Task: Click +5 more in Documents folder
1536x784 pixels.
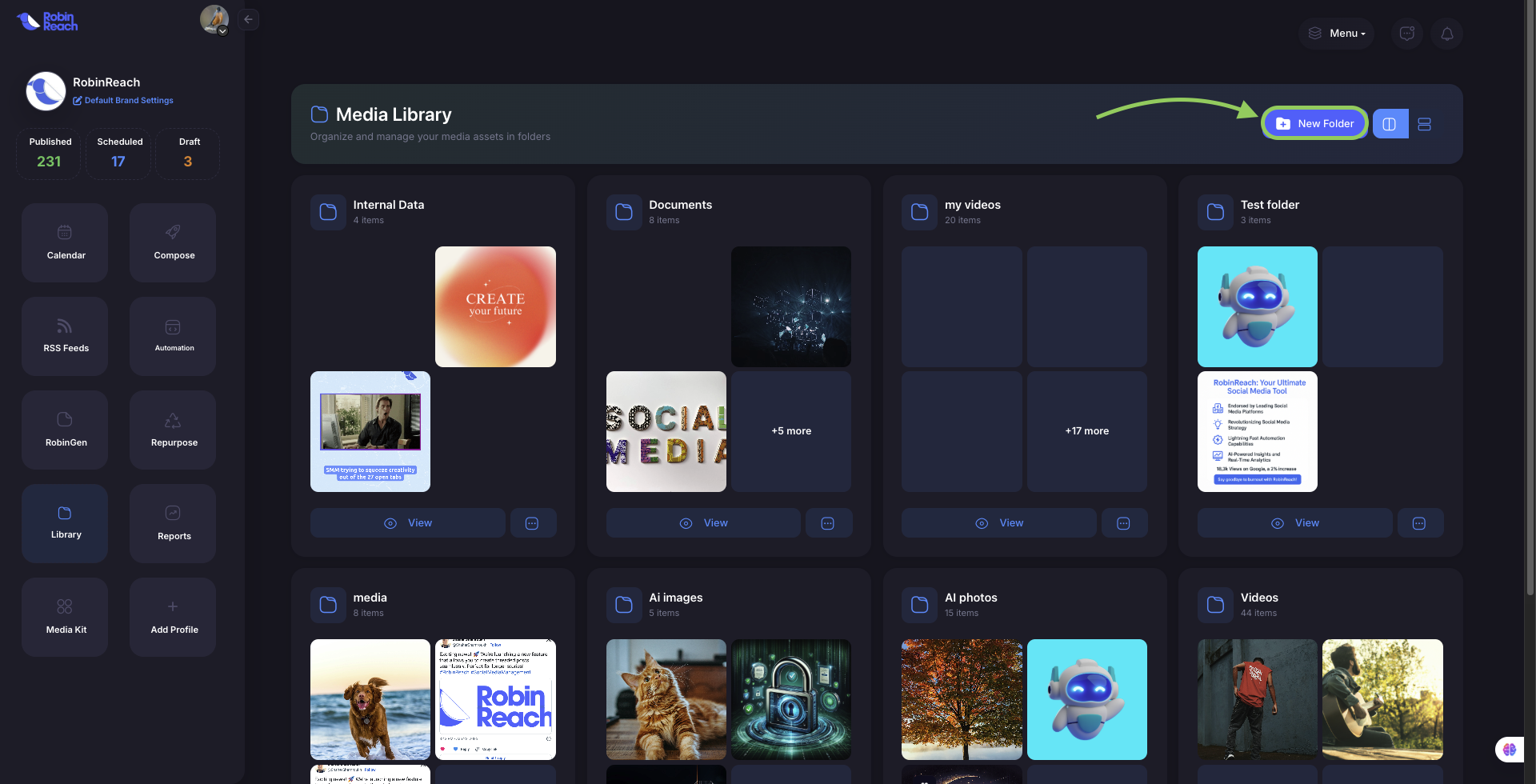Action: (791, 431)
